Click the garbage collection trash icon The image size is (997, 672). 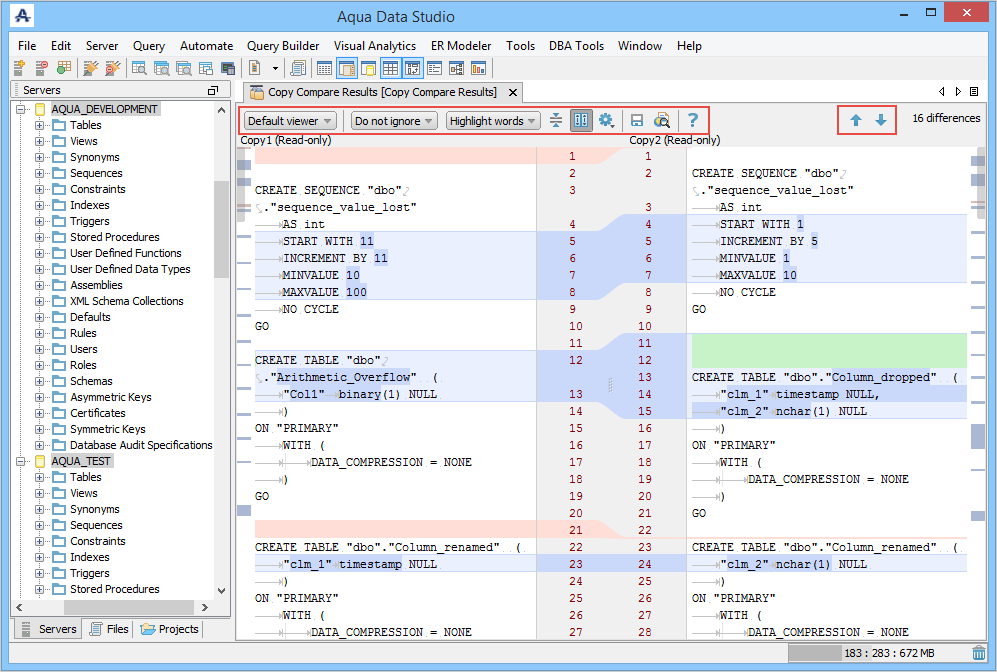pos(978,653)
